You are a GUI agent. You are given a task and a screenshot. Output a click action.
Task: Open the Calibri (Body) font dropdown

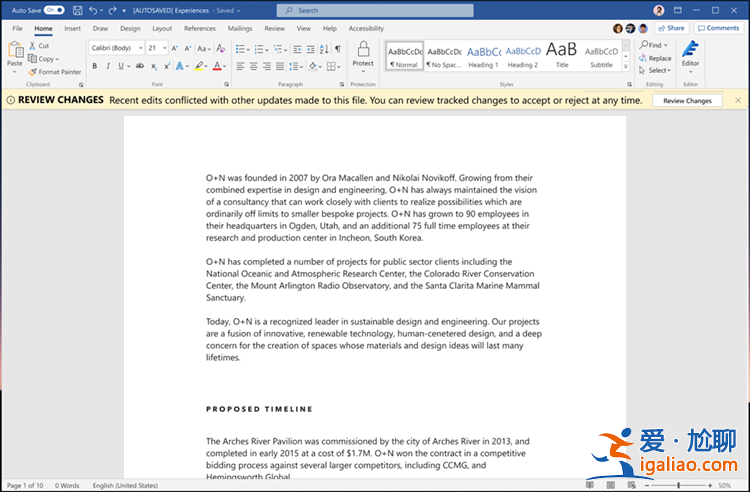tap(116, 48)
